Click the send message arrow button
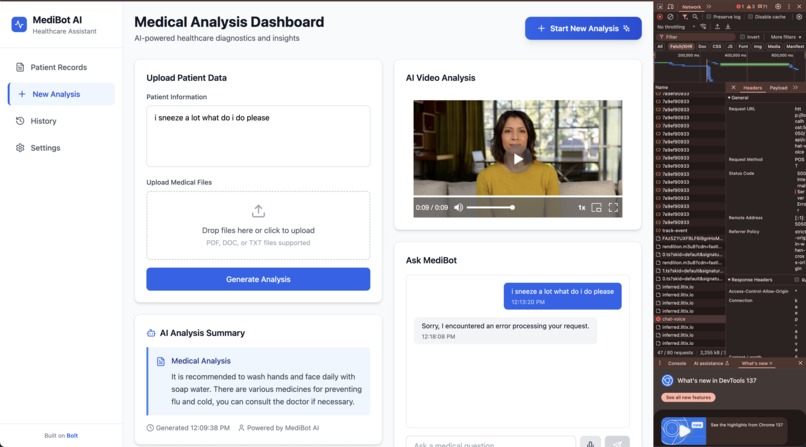The height and width of the screenshot is (447, 806). [x=617, y=443]
